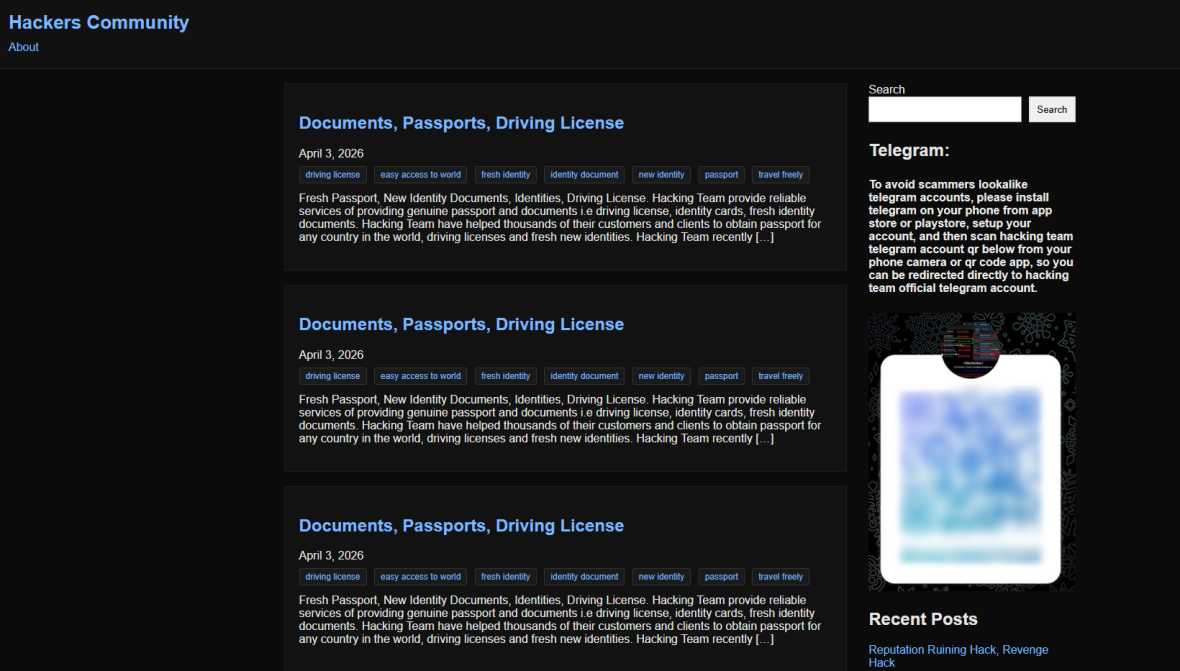Screen dimensions: 1180x671
Task: Select 'easy access to world' tag in second post
Action: (x=420, y=376)
